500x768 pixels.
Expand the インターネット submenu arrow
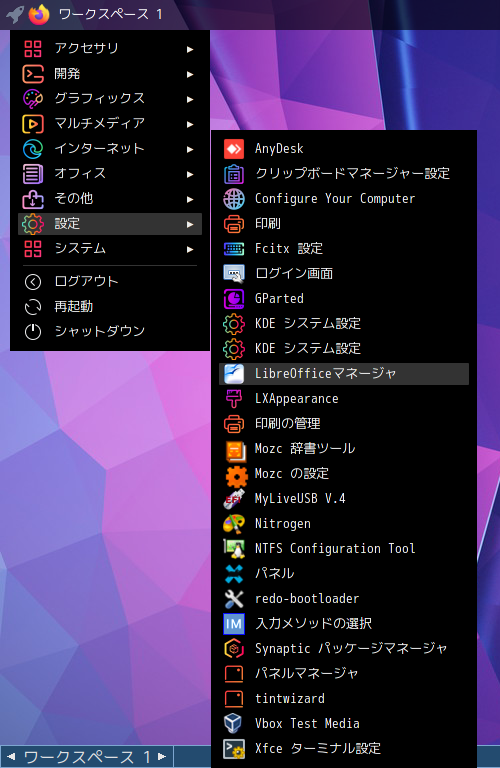(190, 149)
